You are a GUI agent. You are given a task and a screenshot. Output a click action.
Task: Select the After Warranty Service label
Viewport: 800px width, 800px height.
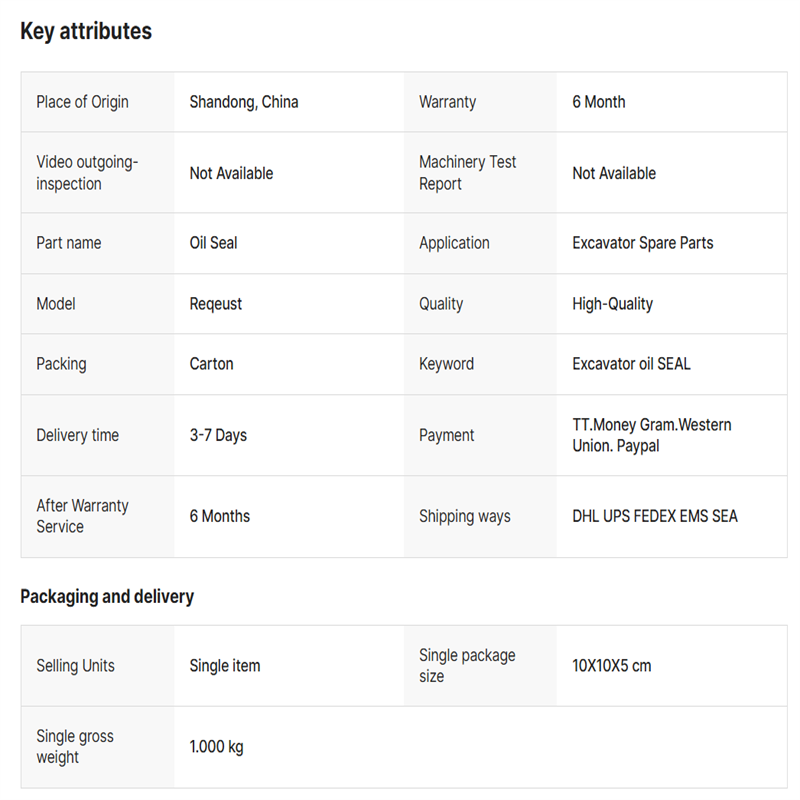[x=82, y=516]
